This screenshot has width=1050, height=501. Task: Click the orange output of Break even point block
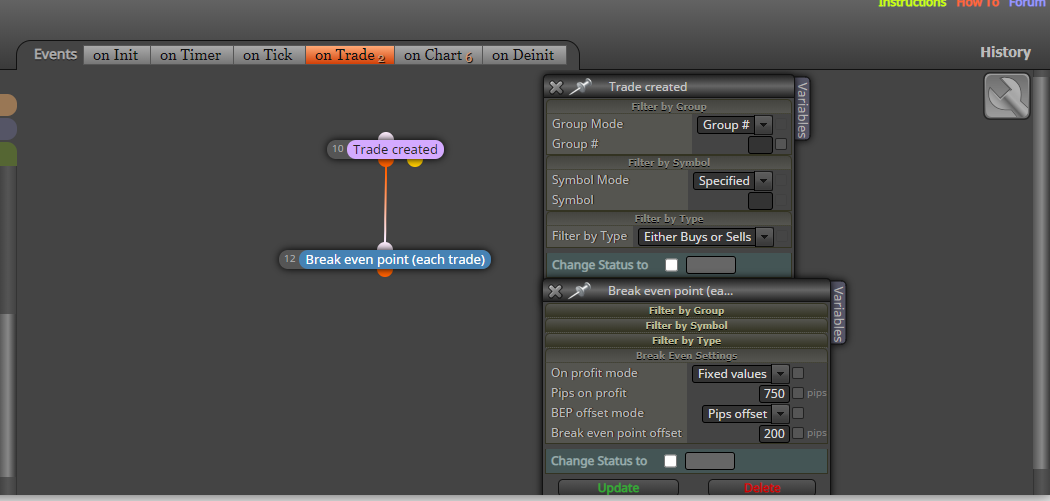385,271
